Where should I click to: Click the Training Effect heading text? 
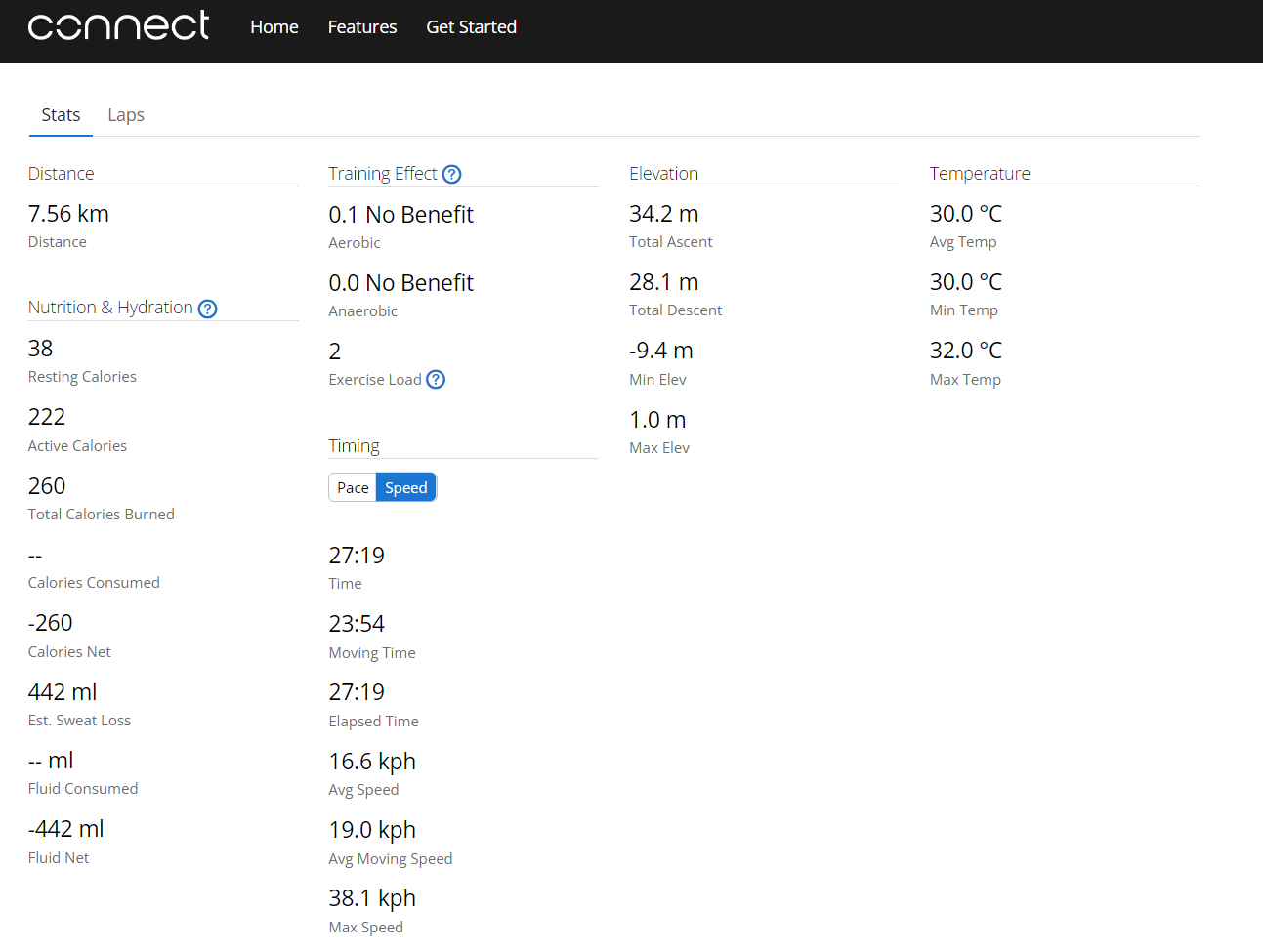tap(382, 174)
